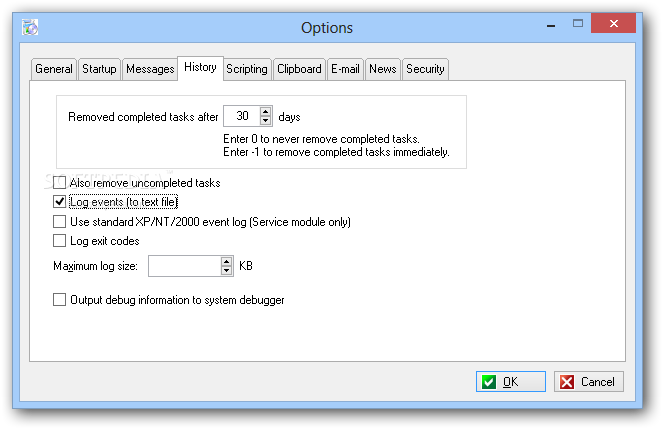Screen dimensions: 663x429
Task: Open the Clipboard tab
Action: [x=299, y=69]
